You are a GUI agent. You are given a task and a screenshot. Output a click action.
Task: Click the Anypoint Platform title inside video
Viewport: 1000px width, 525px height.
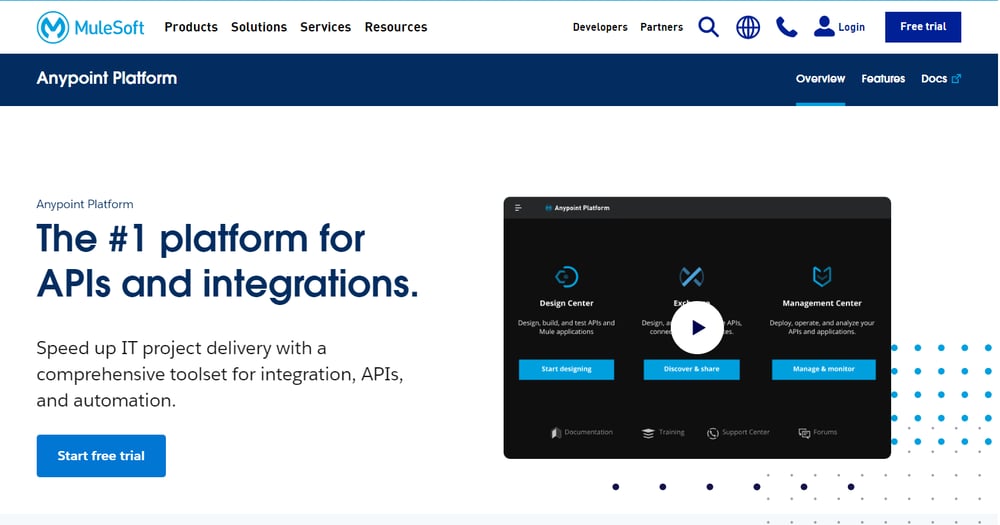pos(582,208)
